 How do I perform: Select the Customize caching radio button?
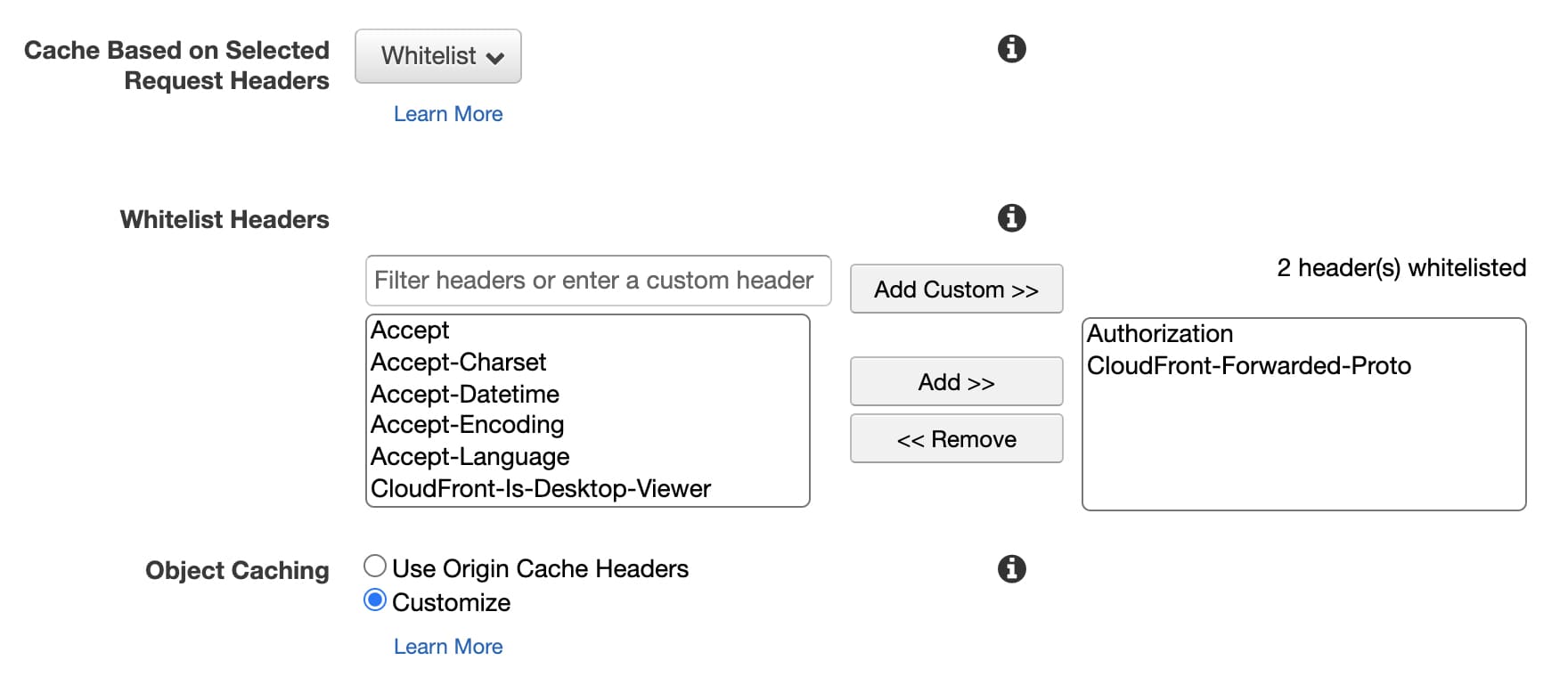coord(375,600)
